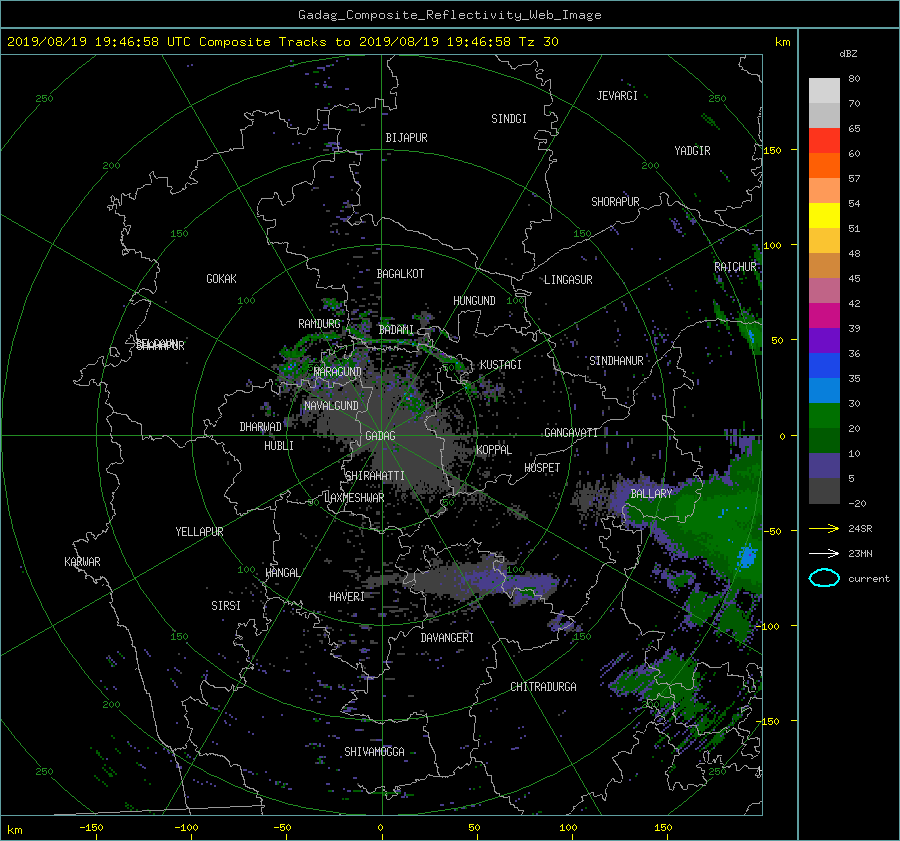Screen dimensions: 900x841
Task: Click the 'GADAG' radar center label
Action: tap(381, 436)
